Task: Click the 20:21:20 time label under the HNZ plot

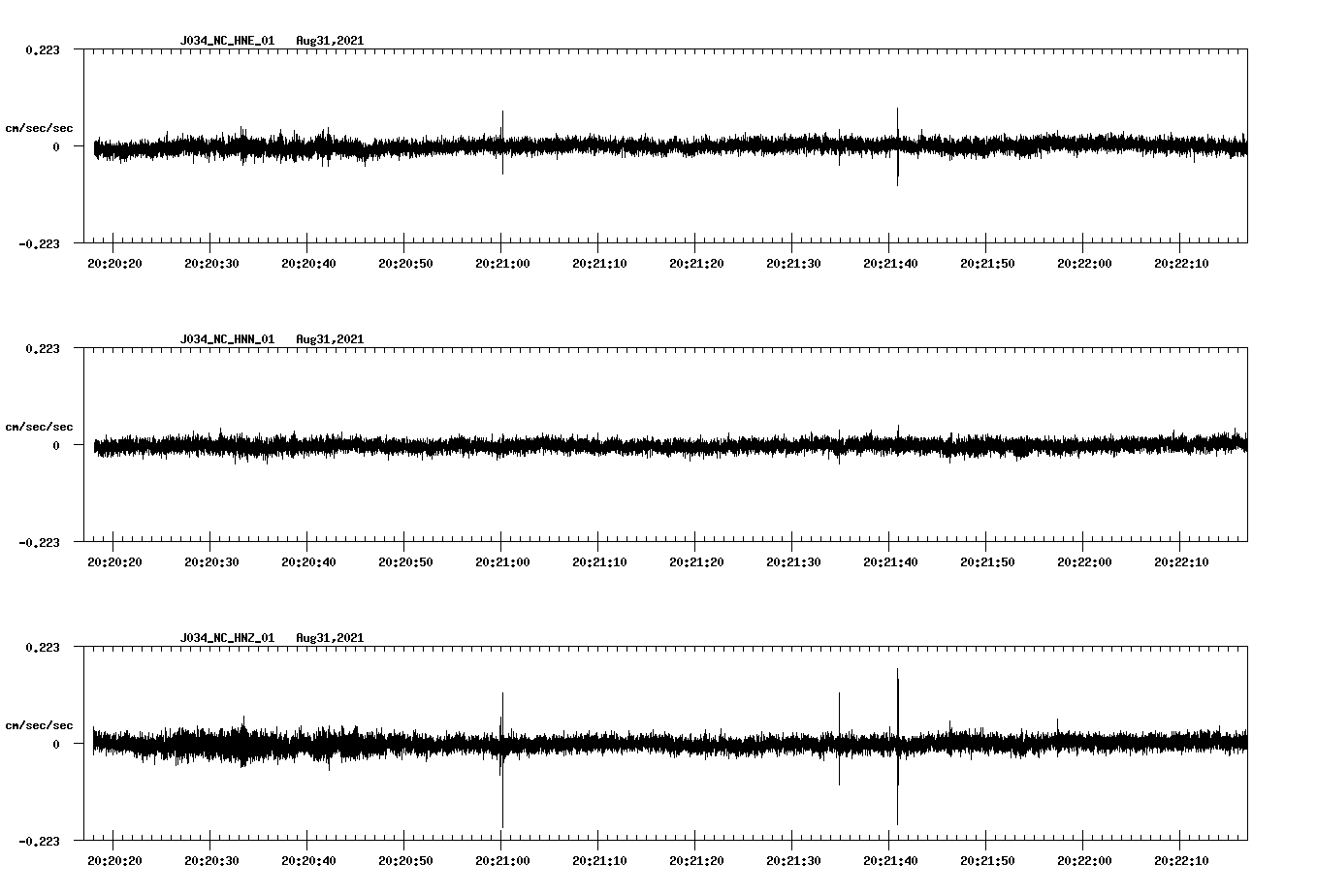Action: 696,860
